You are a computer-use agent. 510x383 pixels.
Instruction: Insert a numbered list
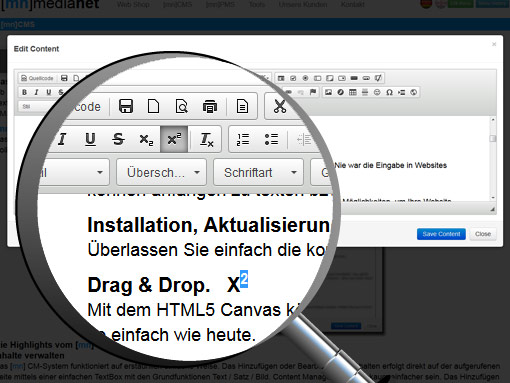[243, 139]
